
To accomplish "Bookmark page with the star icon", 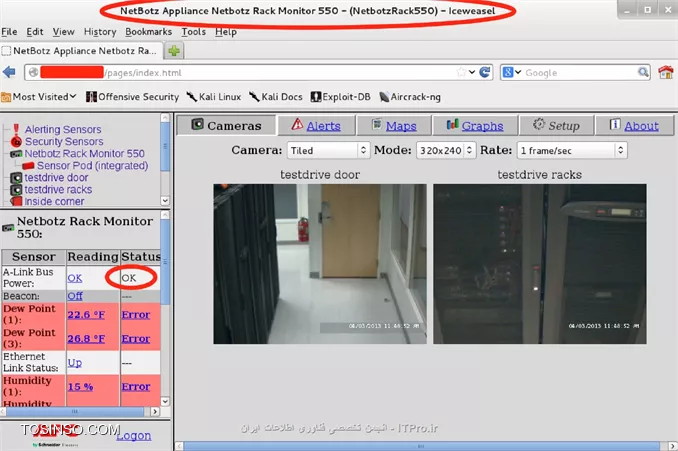I will tap(461, 72).
